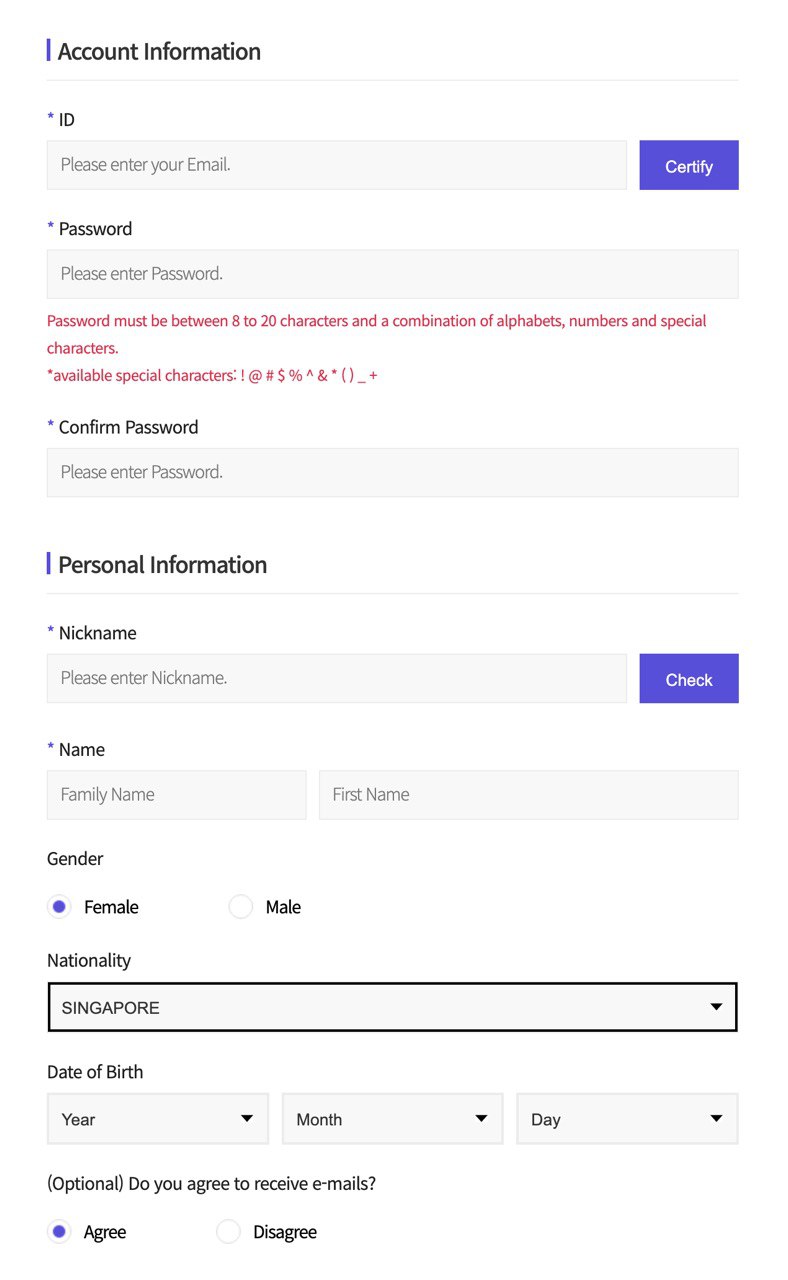The image size is (788, 1280).
Task: Choose Disagree for receiving e-mails
Action: coord(229,1232)
